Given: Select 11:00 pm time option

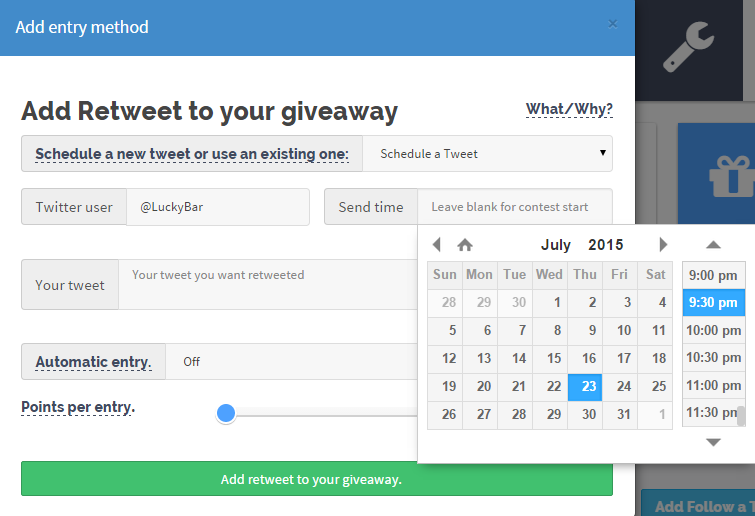Looking at the screenshot, I should tap(714, 385).
